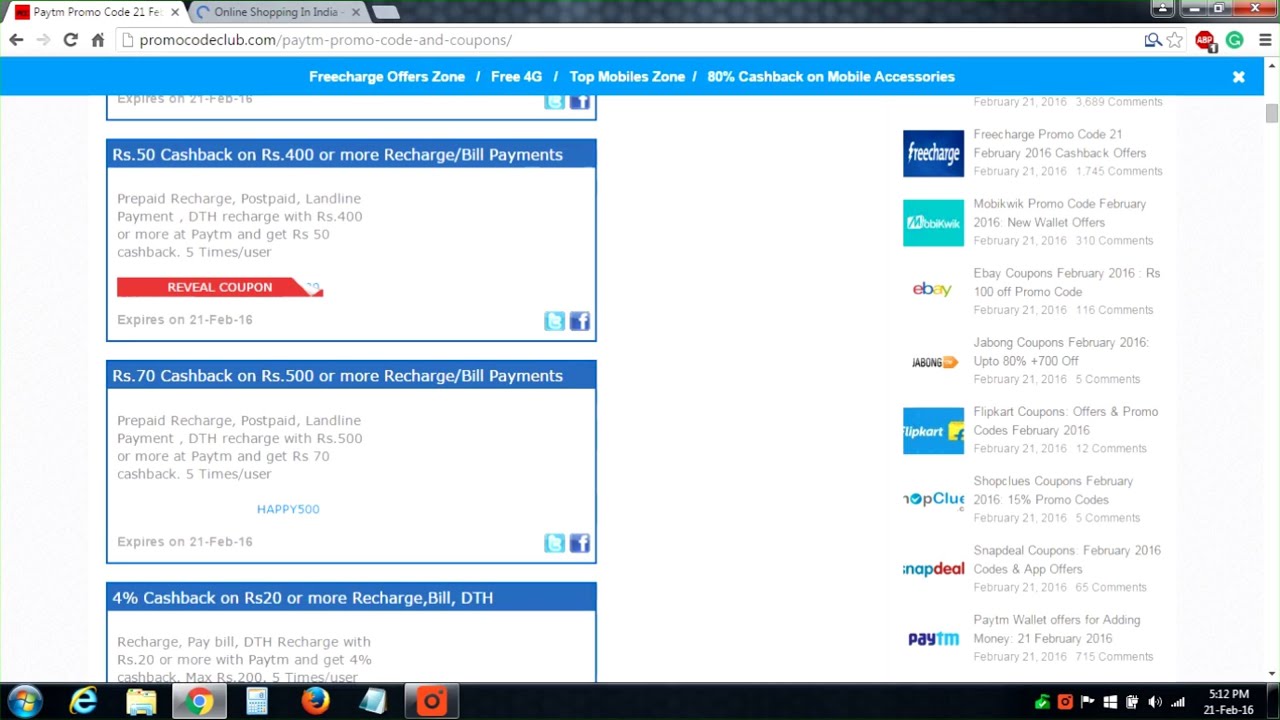This screenshot has height=720, width=1280.
Task: Click the zoom magnifier in address bar
Action: pyautogui.click(x=1153, y=40)
